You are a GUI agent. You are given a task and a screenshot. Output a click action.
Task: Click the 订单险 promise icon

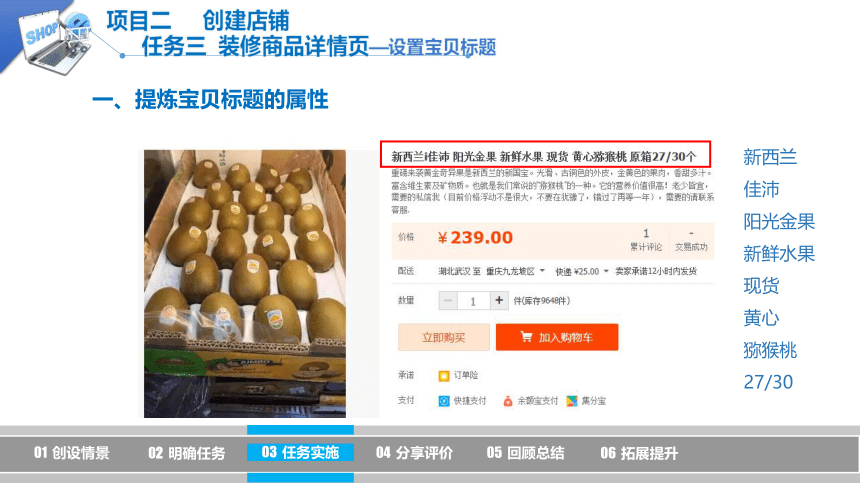[444, 376]
